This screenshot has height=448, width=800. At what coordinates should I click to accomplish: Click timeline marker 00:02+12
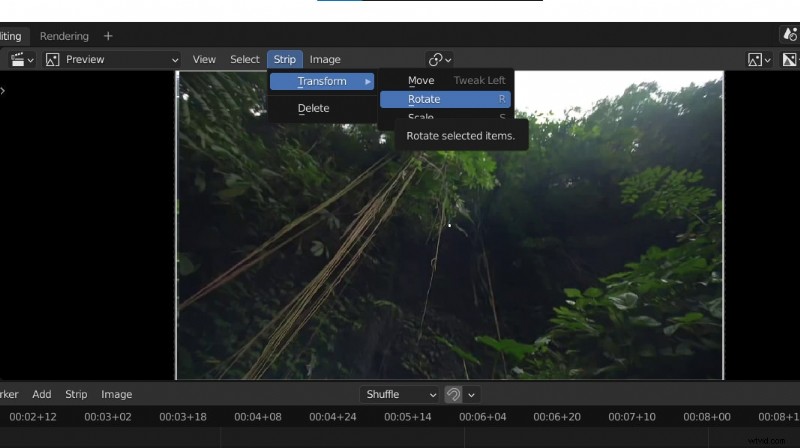[x=33, y=417]
